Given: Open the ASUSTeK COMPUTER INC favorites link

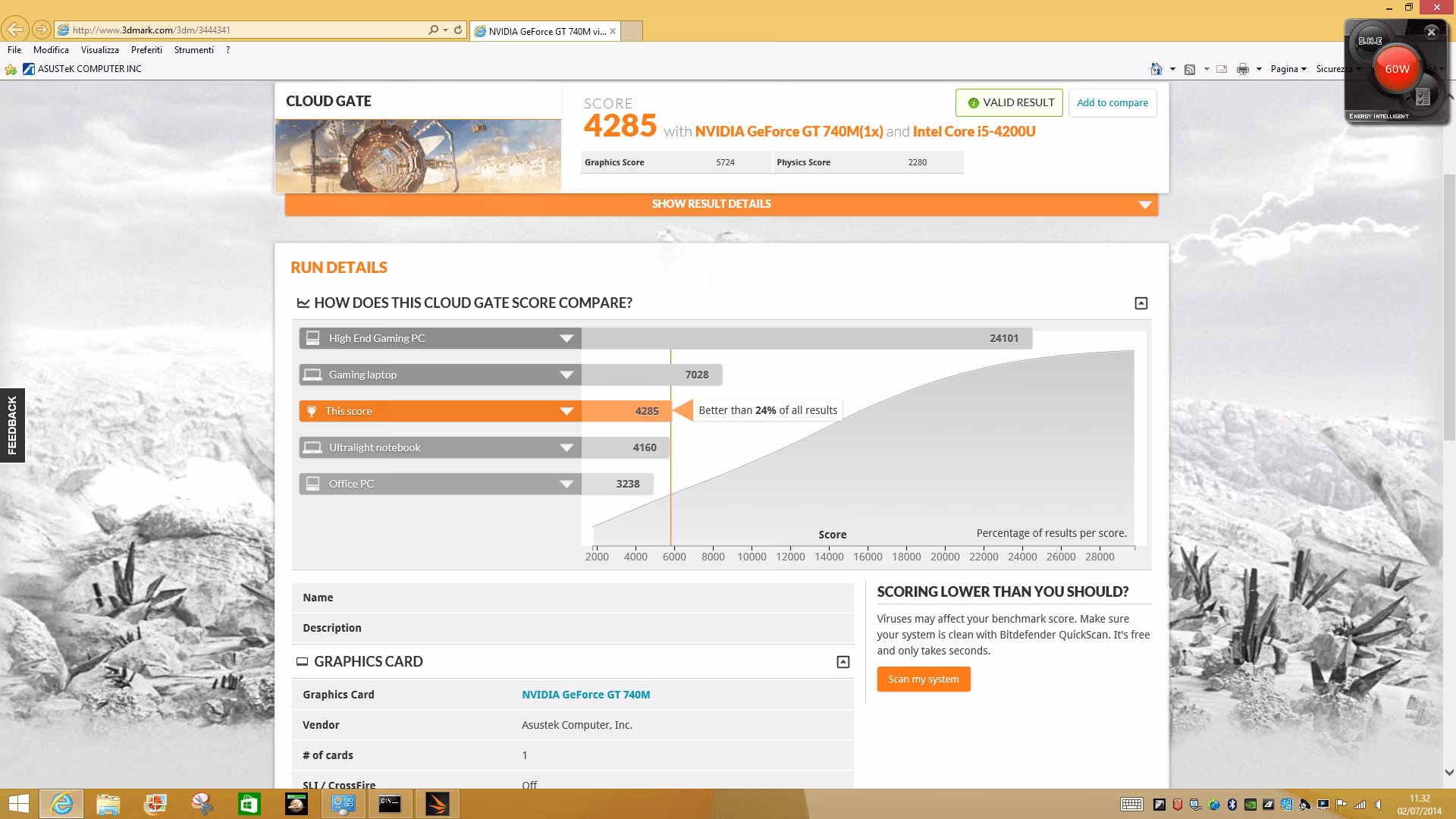Looking at the screenshot, I should pyautogui.click(x=82, y=69).
